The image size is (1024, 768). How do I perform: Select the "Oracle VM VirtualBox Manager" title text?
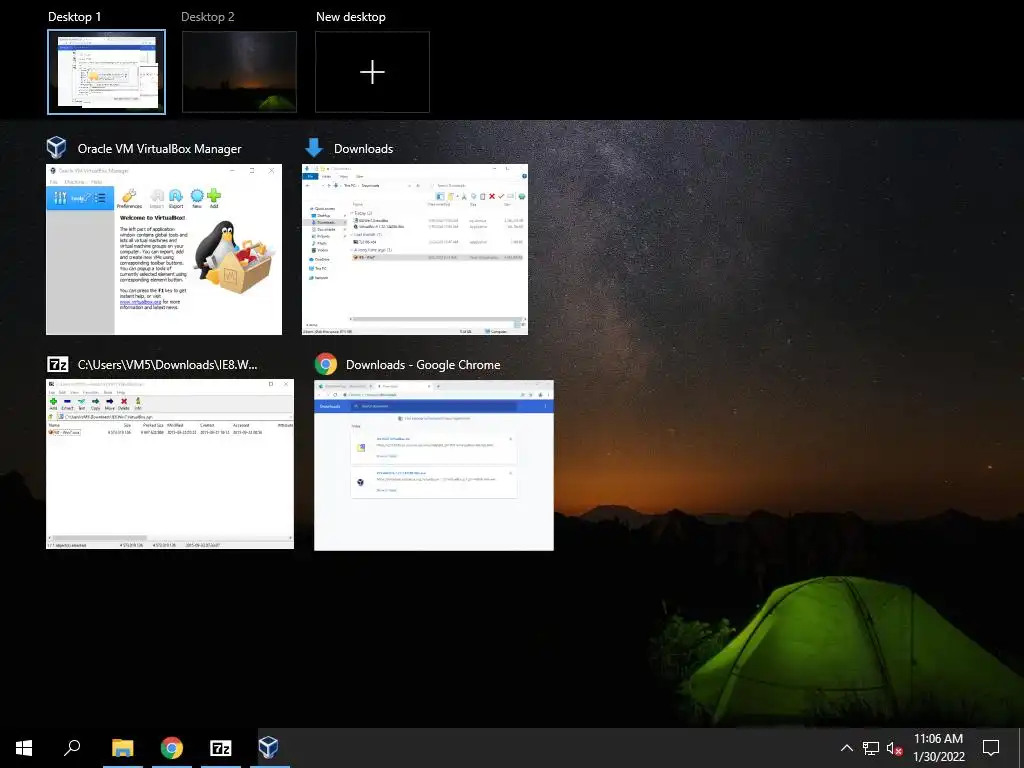pos(159,149)
